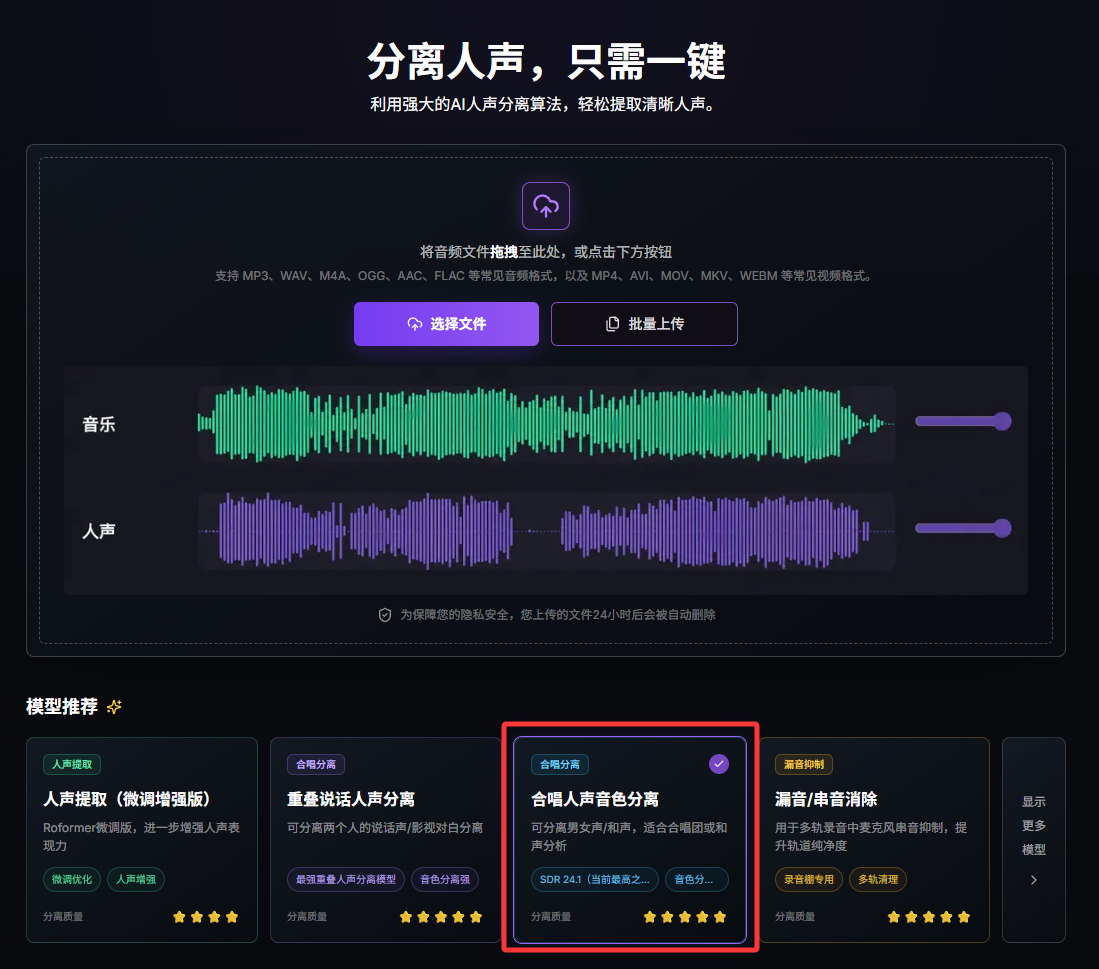Screen dimensions: 1099x969
Task: Click the shield privacy icon
Action: pyautogui.click(x=385, y=615)
